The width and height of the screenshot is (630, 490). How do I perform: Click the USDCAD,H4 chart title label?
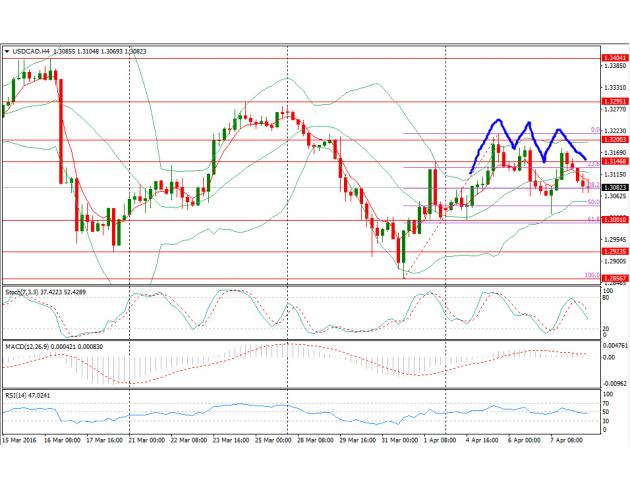pyautogui.click(x=32, y=50)
